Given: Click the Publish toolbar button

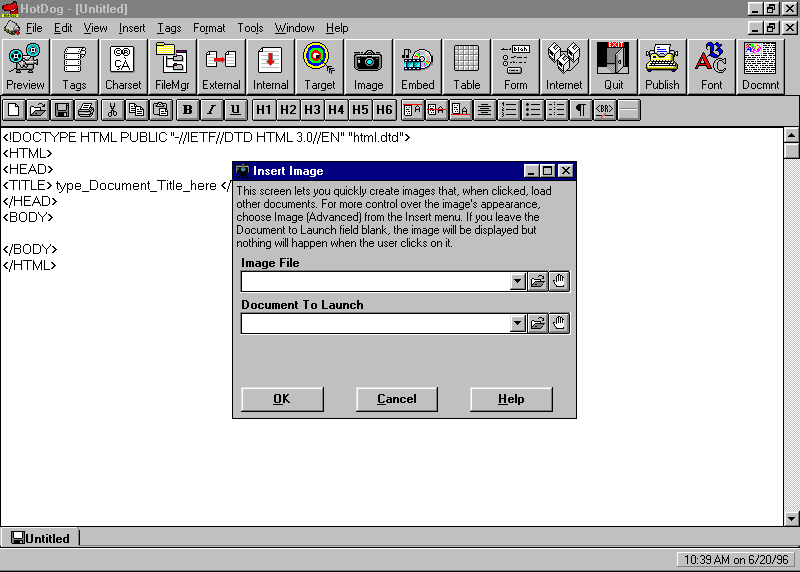Looking at the screenshot, I should [x=662, y=67].
